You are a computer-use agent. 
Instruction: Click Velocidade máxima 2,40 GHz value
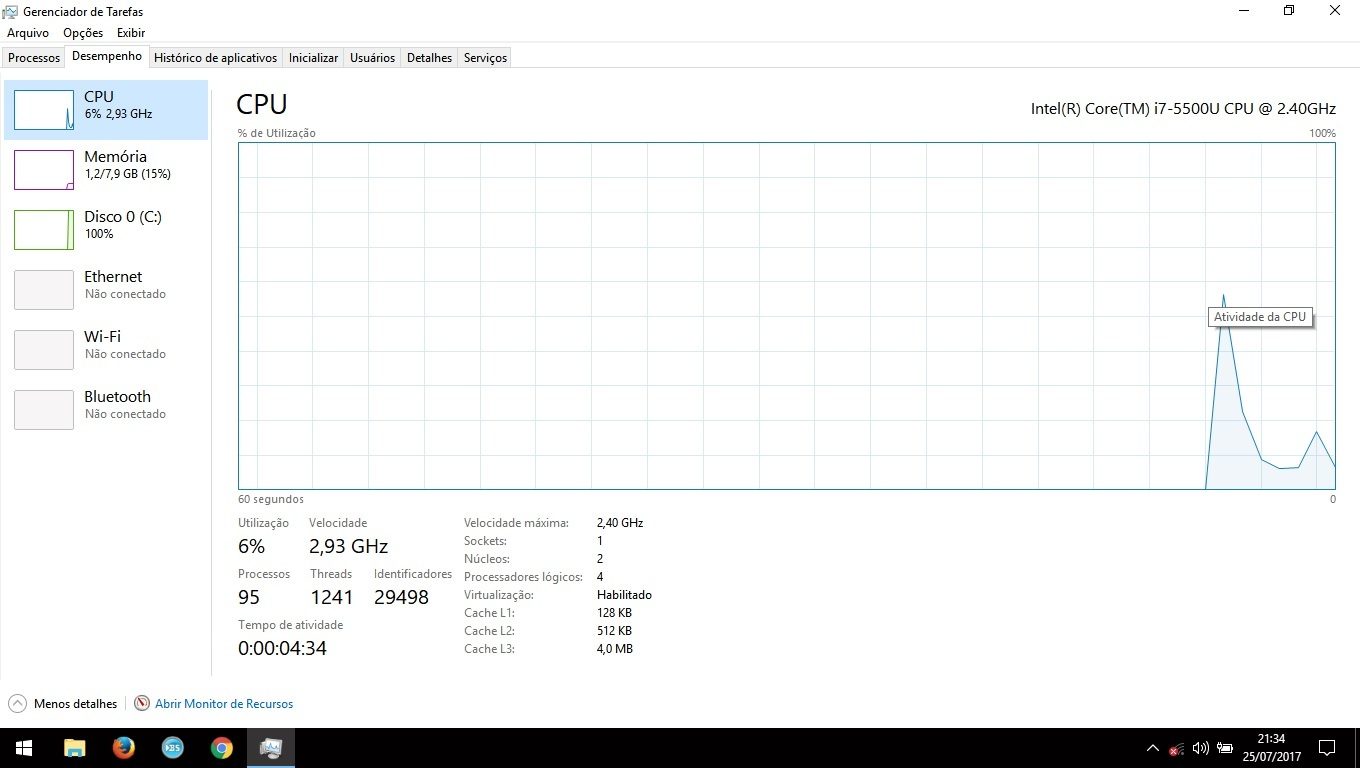pos(620,523)
